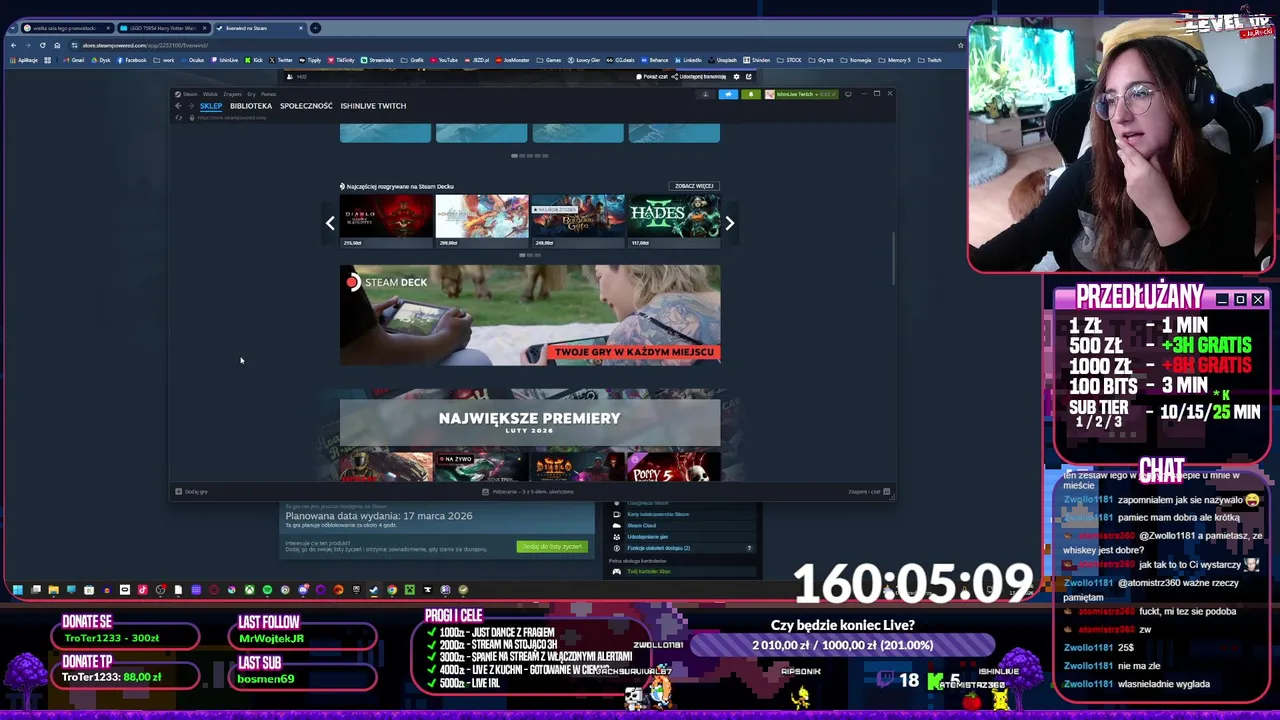Open Spotify from the taskbar
This screenshot has width=1280, height=720.
(267, 590)
